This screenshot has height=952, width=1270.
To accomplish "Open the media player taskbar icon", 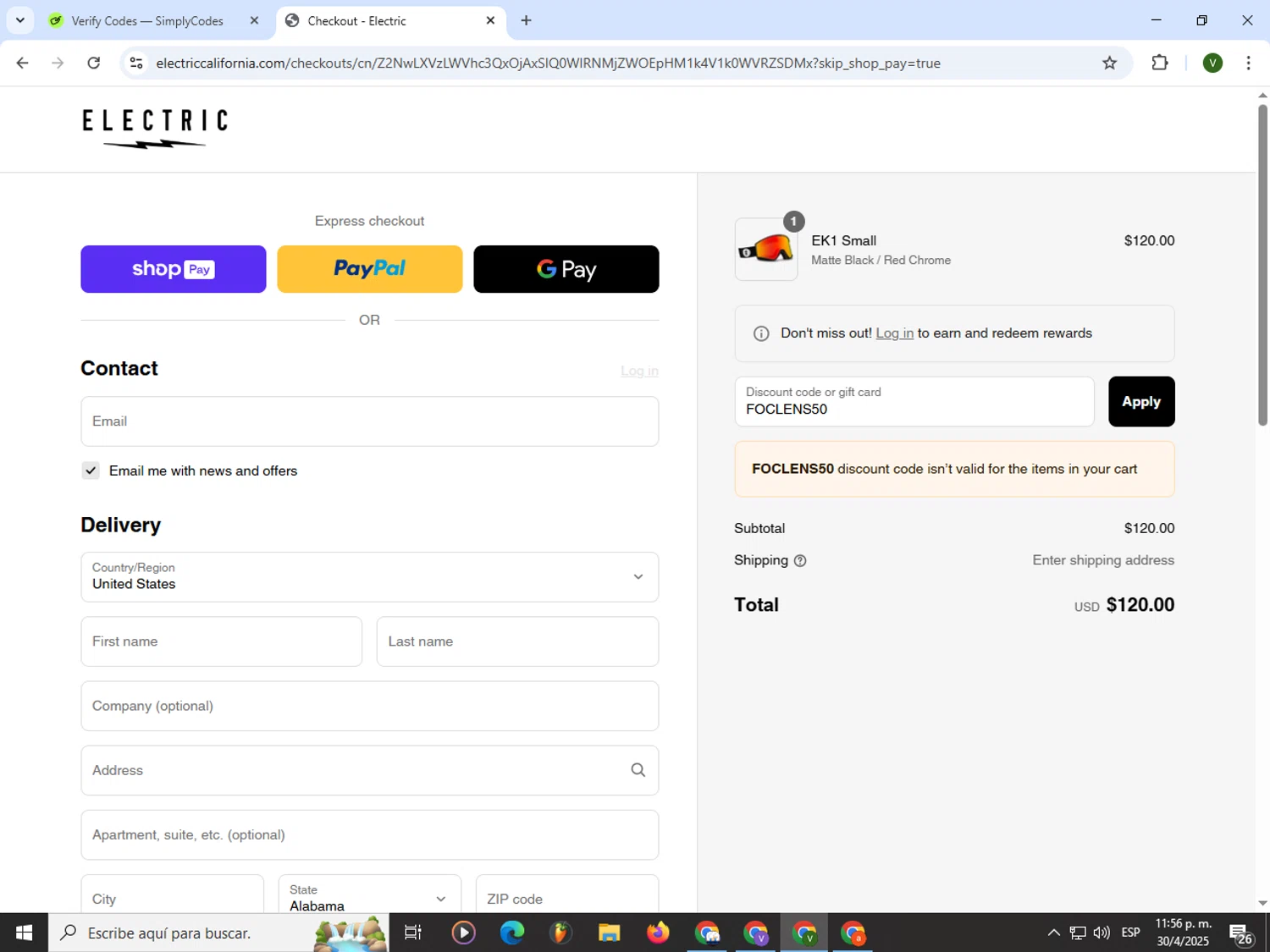I will pyautogui.click(x=463, y=933).
